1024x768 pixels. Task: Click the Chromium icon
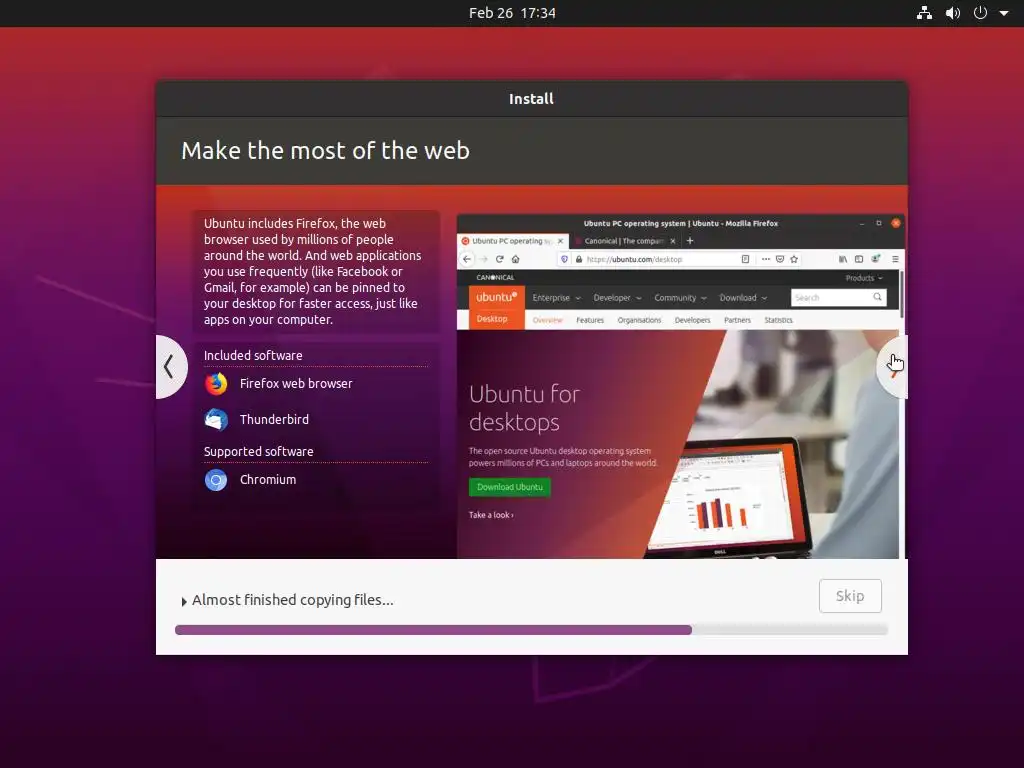click(x=216, y=480)
